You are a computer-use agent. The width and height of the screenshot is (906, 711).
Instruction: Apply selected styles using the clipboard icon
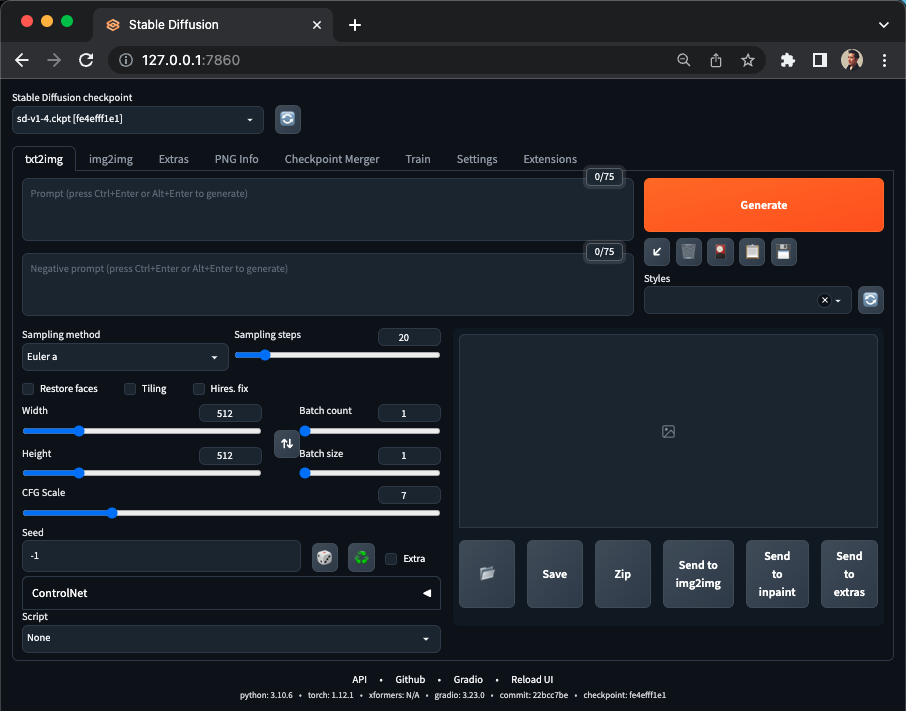[751, 251]
